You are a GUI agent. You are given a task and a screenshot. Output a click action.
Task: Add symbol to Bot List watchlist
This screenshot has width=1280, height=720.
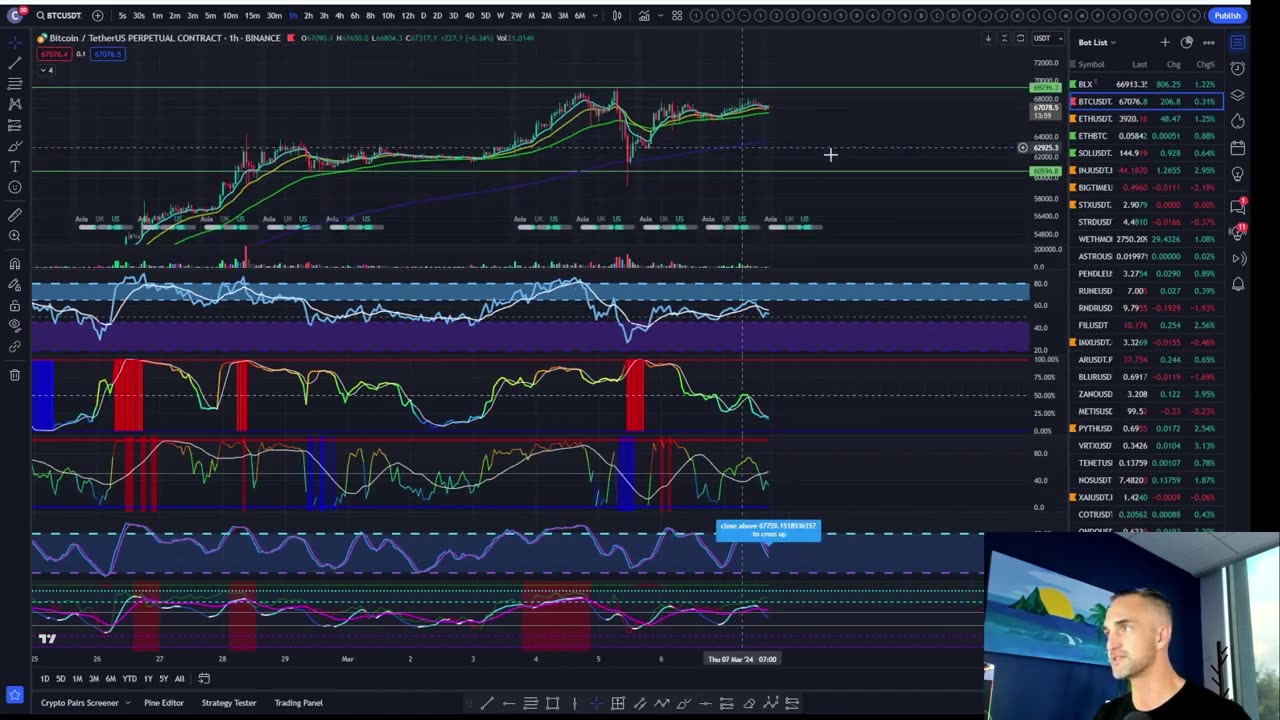click(x=1164, y=42)
